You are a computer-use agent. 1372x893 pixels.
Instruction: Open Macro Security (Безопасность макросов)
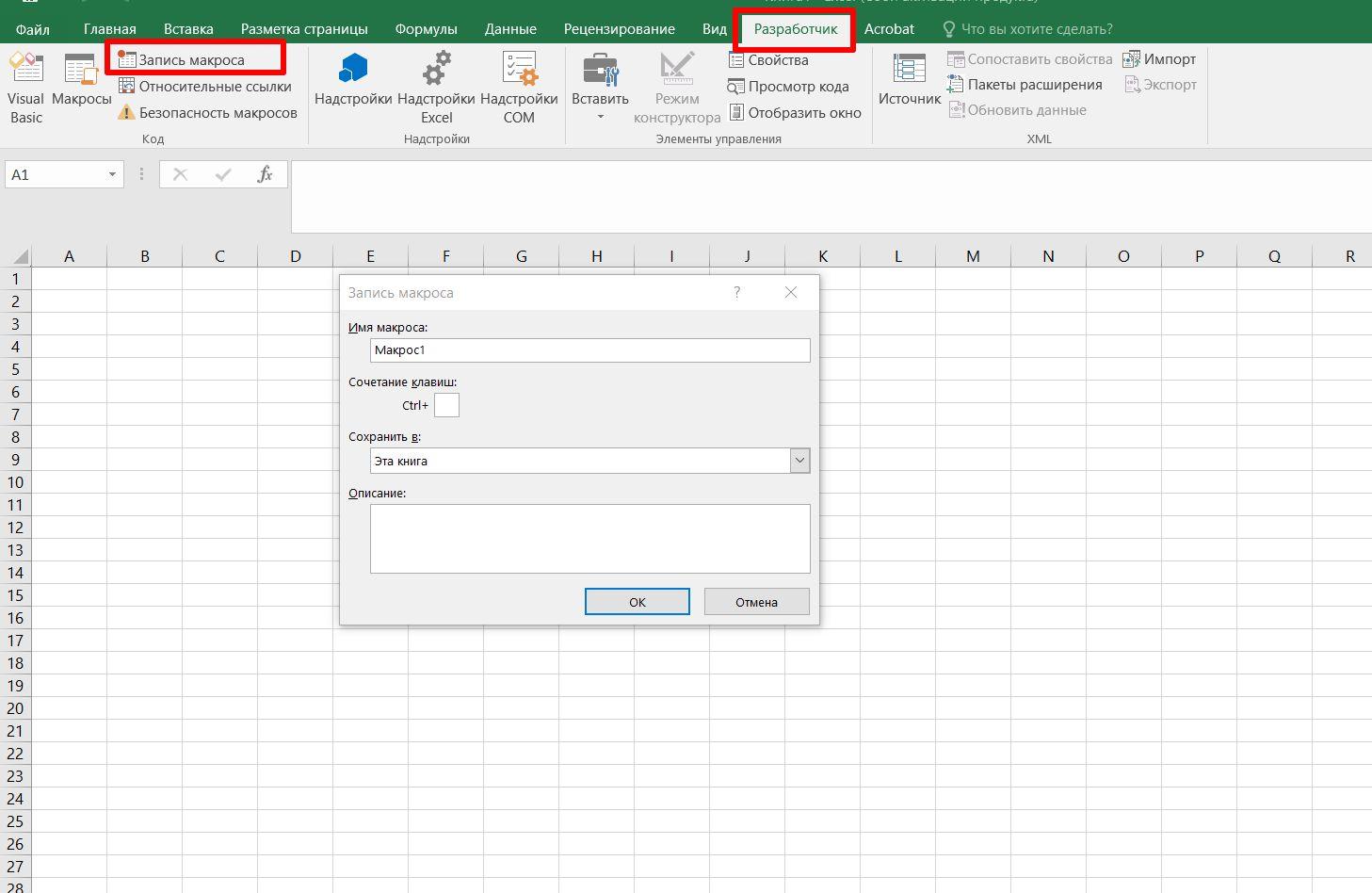click(x=207, y=113)
